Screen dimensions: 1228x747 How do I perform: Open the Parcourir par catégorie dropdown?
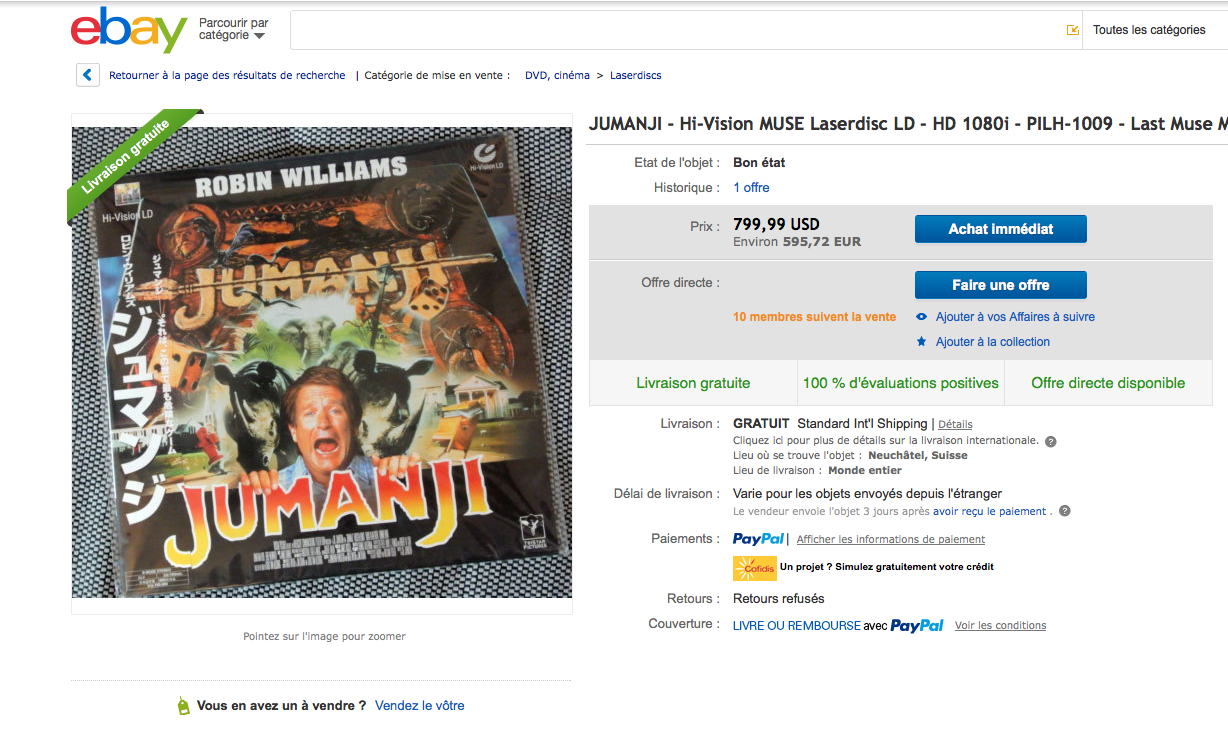234,29
